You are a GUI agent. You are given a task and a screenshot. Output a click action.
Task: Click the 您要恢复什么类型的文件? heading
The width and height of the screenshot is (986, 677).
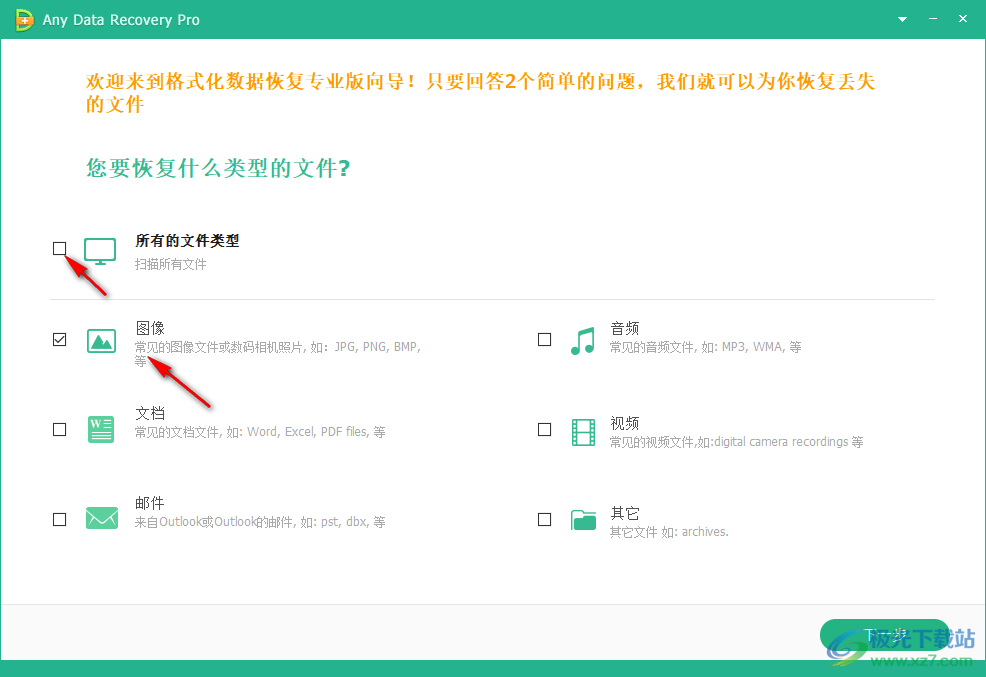pyautogui.click(x=218, y=168)
